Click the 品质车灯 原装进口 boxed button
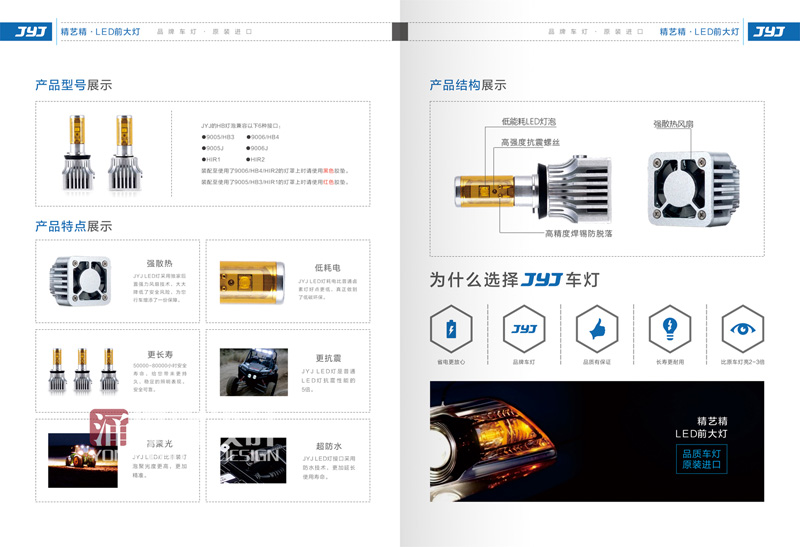The height and width of the screenshot is (547, 800). point(702,459)
